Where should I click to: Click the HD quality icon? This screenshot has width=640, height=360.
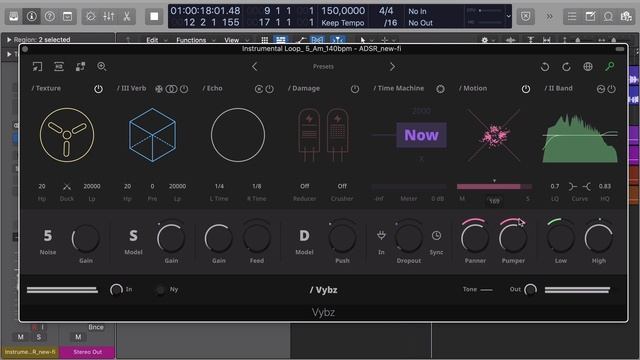coord(59,67)
